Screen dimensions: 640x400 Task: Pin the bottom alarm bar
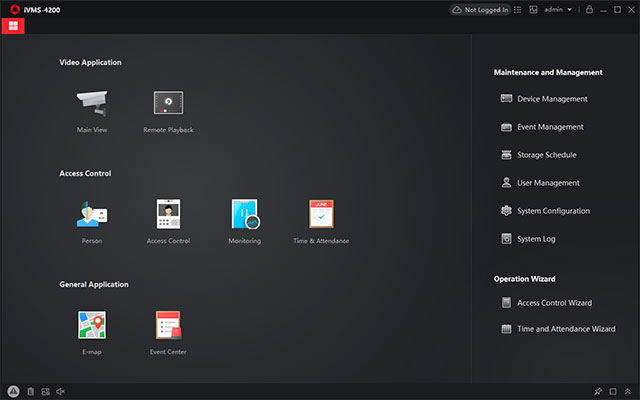coord(597,391)
